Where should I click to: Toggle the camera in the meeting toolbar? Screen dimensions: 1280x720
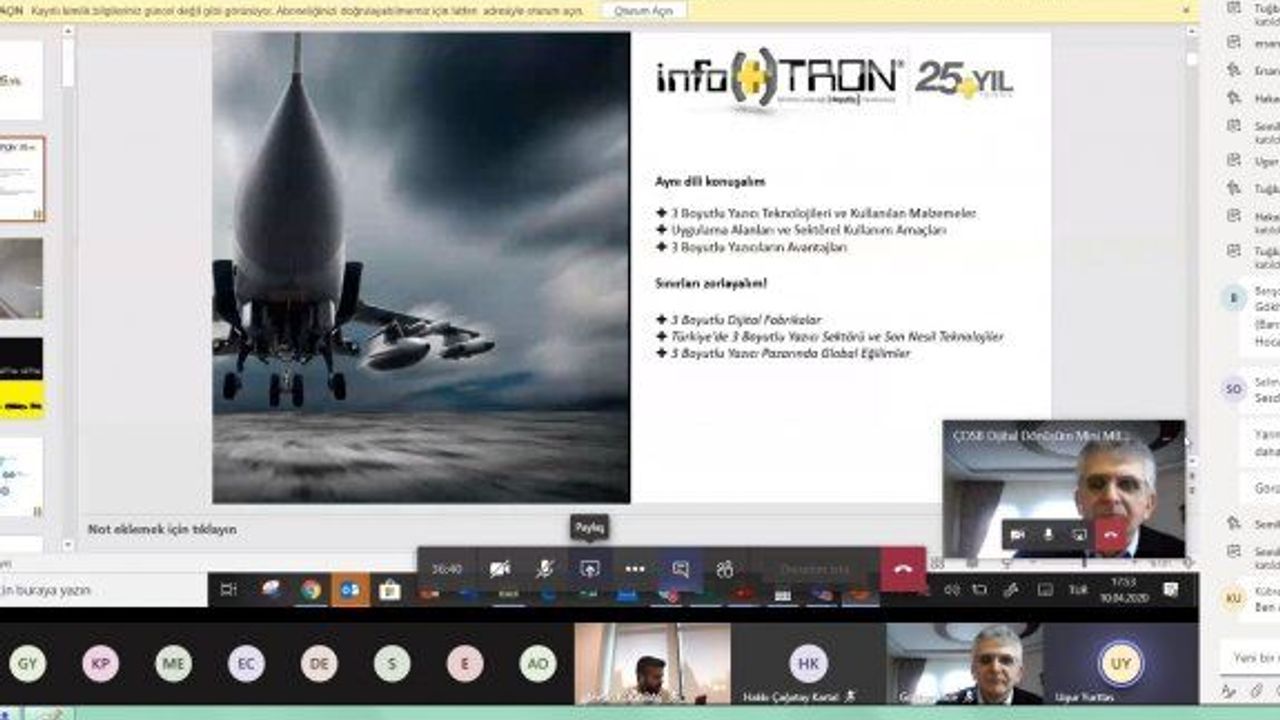tap(499, 569)
